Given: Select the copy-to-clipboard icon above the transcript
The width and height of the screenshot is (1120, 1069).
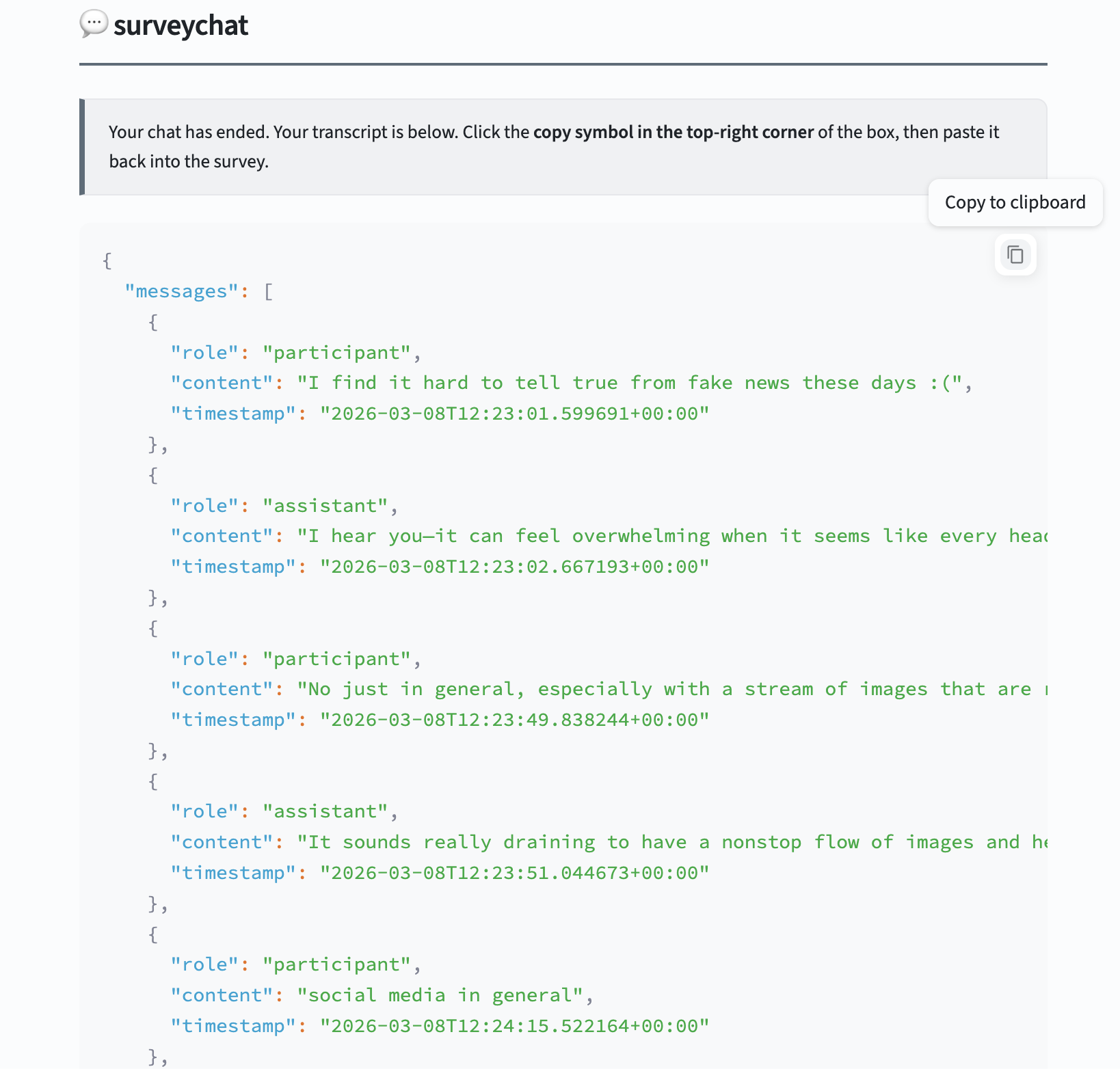Looking at the screenshot, I should coord(1015,254).
